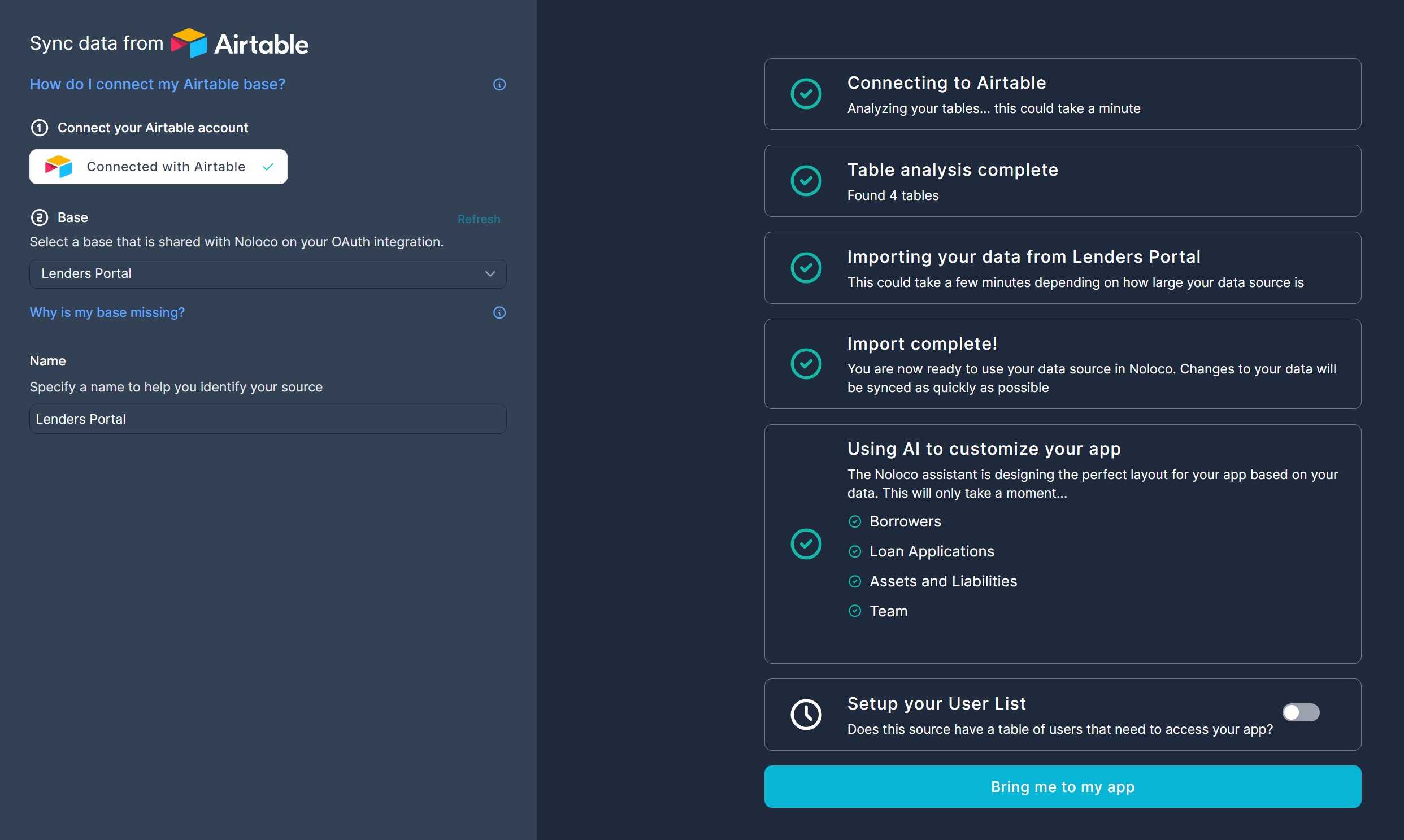
Task: Click checkmark icon beside Import complete step
Action: [806, 363]
